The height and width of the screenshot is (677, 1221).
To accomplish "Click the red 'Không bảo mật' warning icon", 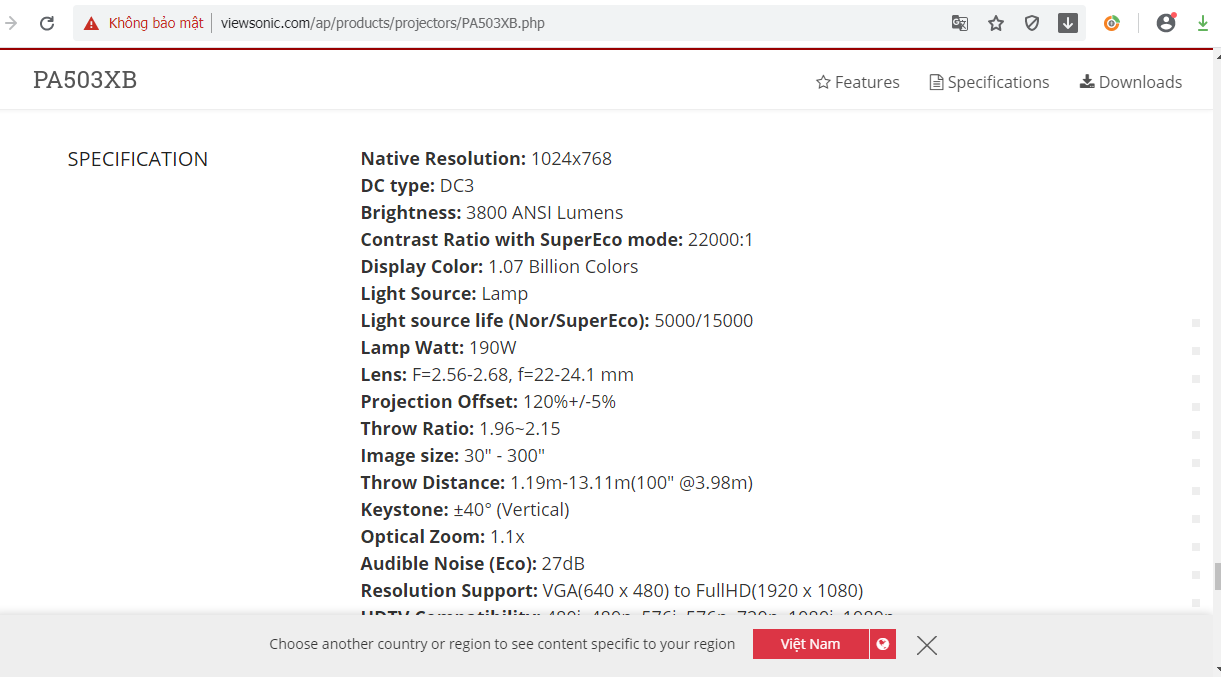I will point(92,23).
